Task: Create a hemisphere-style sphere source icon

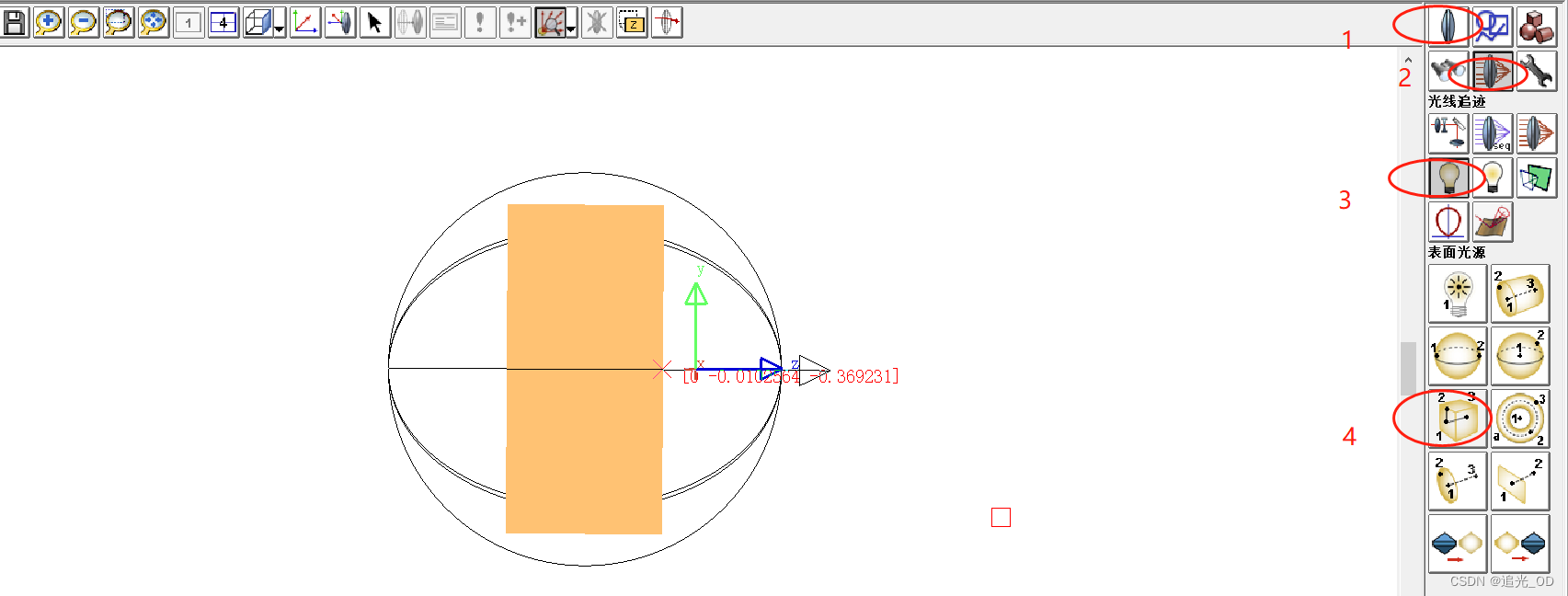Action: point(1520,356)
